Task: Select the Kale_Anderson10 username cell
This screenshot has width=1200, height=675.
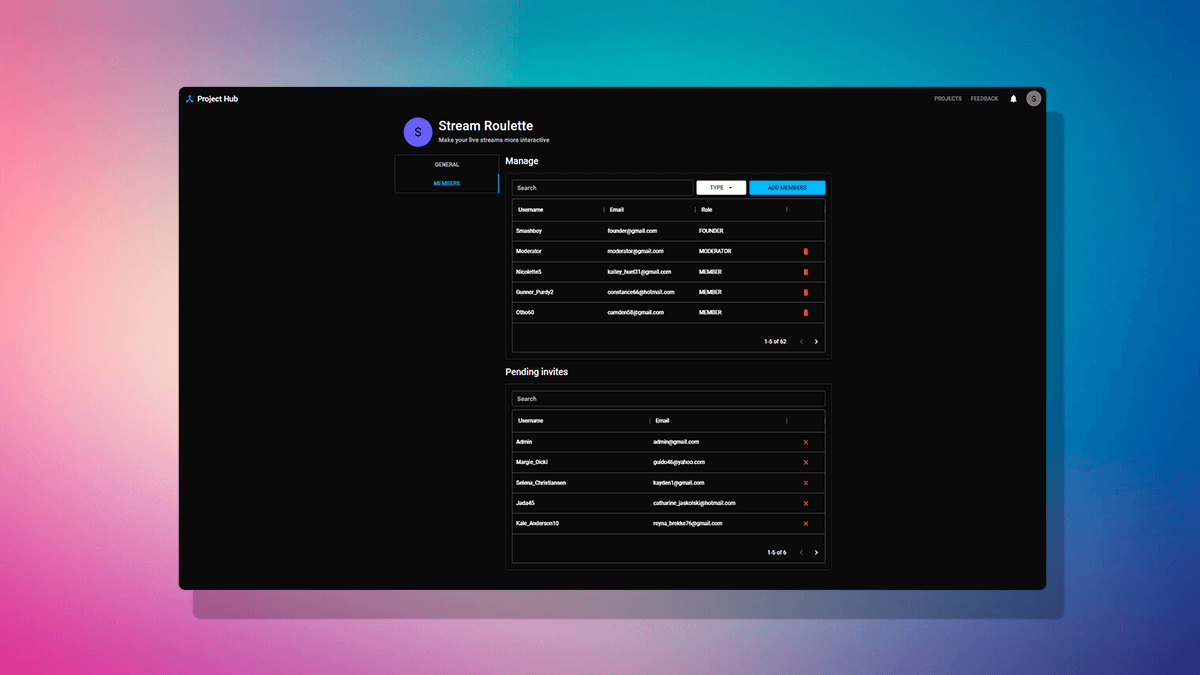Action: (x=537, y=524)
